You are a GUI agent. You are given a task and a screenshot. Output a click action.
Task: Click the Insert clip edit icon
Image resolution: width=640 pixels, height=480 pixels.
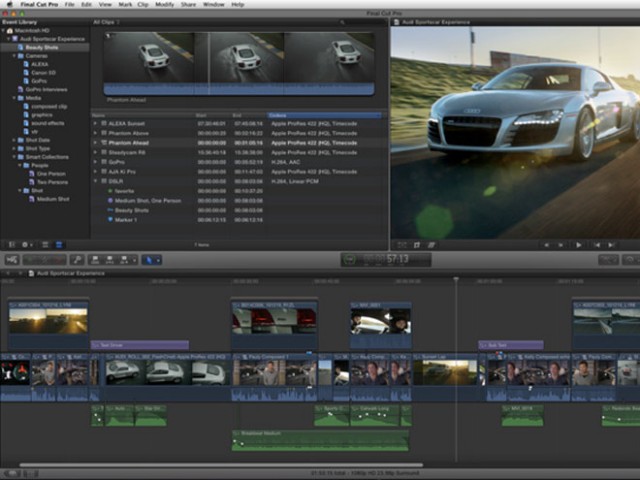pos(109,260)
